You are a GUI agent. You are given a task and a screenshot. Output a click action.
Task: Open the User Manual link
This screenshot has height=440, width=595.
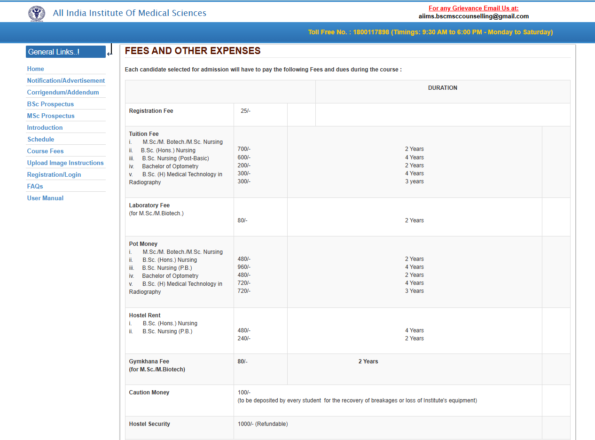45,198
